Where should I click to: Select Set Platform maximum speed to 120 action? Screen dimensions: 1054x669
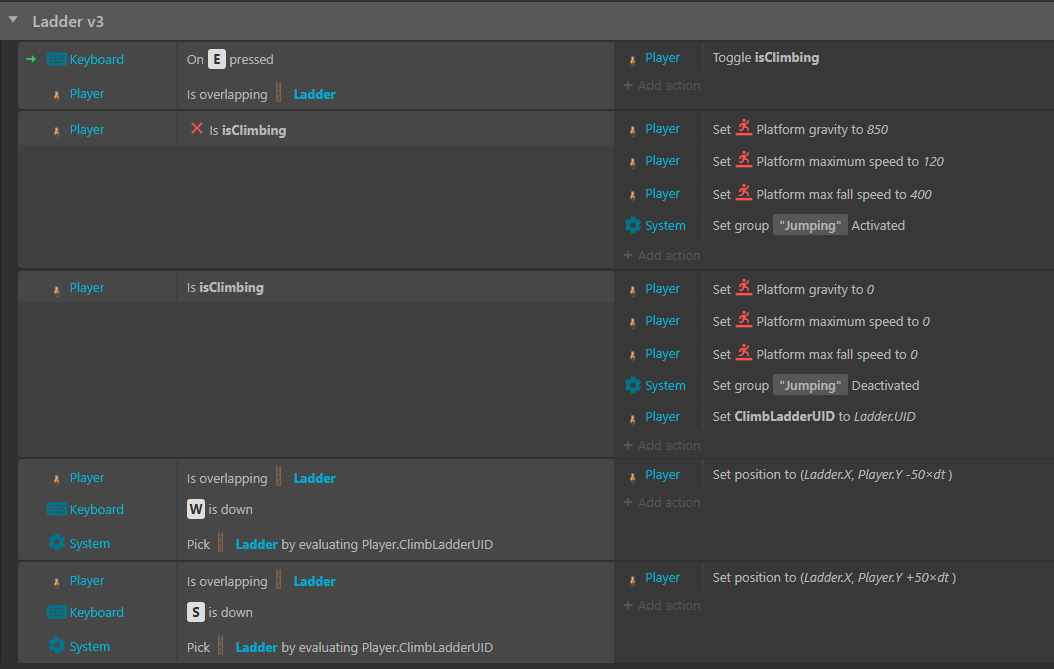pos(828,161)
